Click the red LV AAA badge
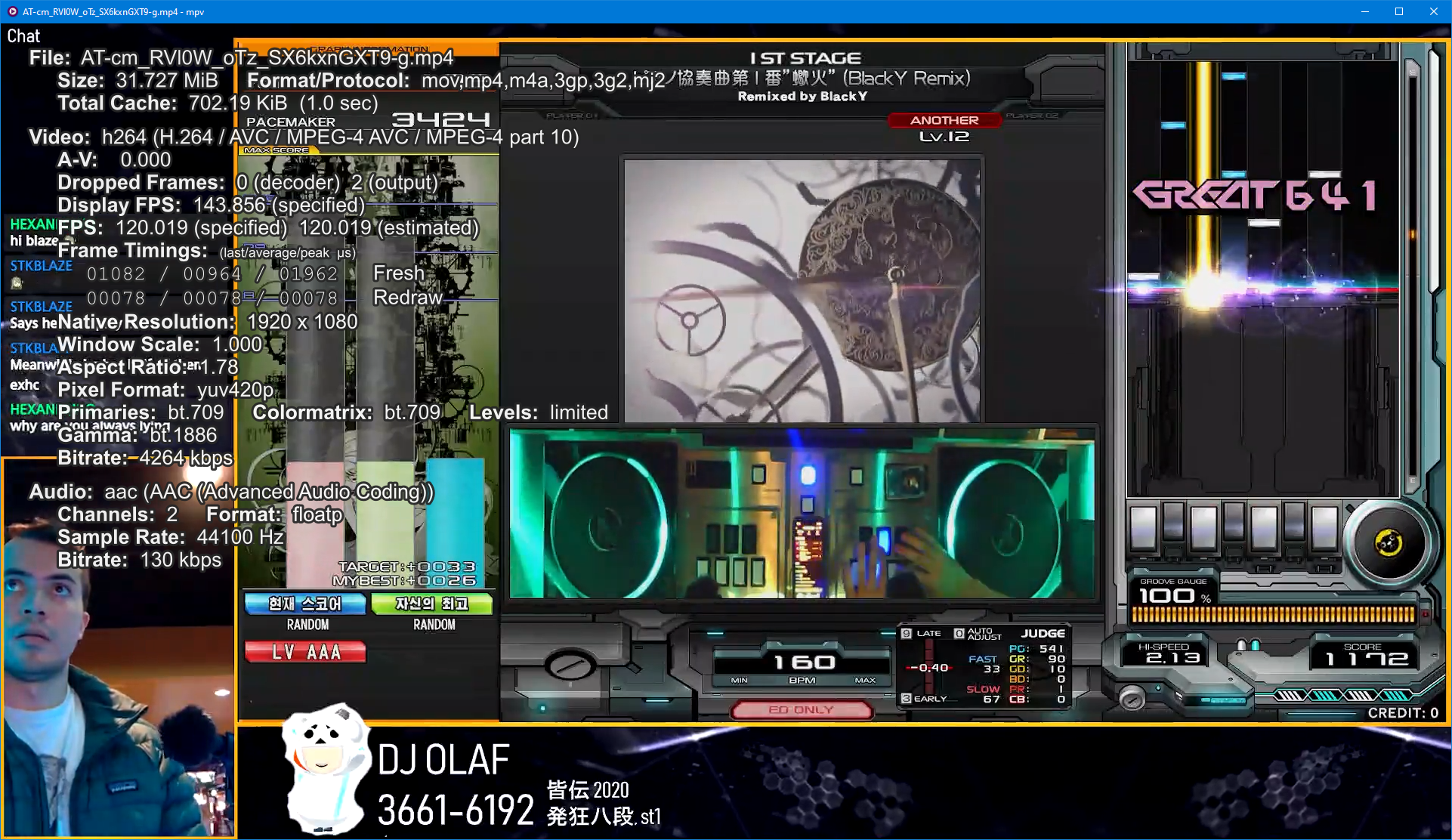This screenshot has height=840, width=1452. point(305,653)
